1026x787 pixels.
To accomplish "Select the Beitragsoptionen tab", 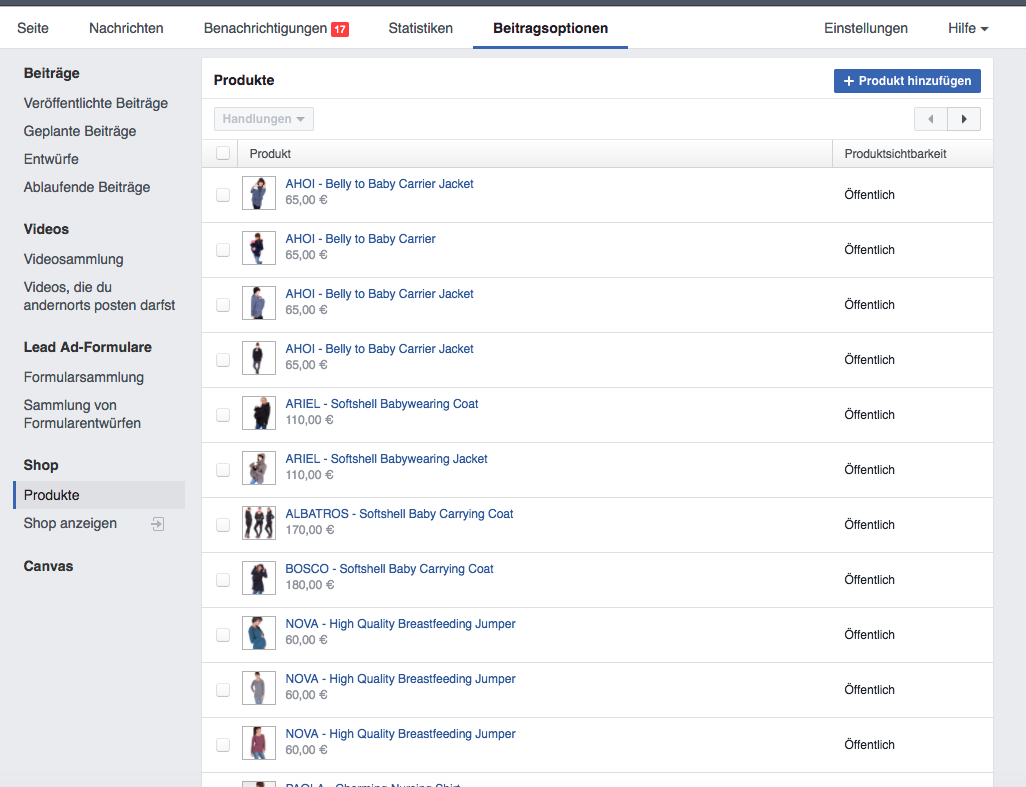I will coord(550,28).
